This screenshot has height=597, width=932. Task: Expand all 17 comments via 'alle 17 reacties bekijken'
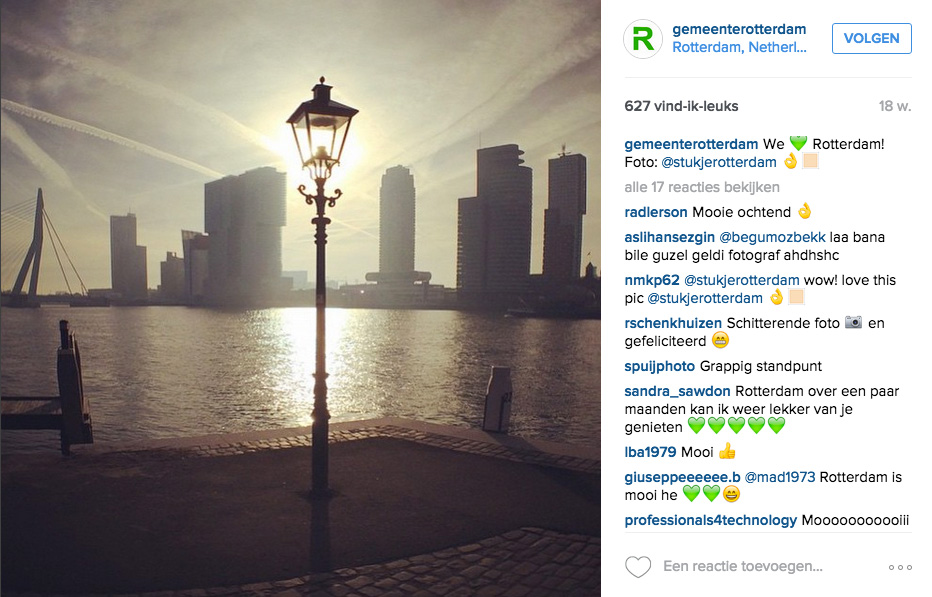tap(701, 187)
